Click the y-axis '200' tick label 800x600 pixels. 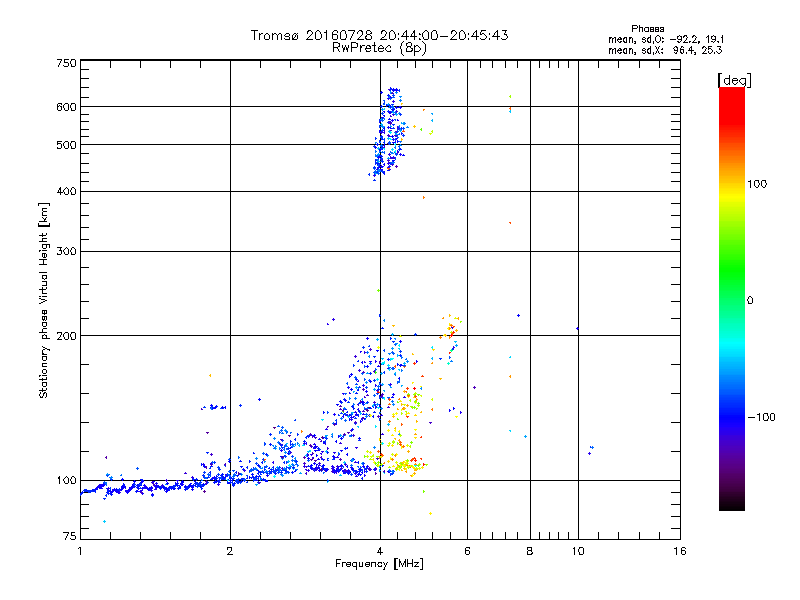66,336
